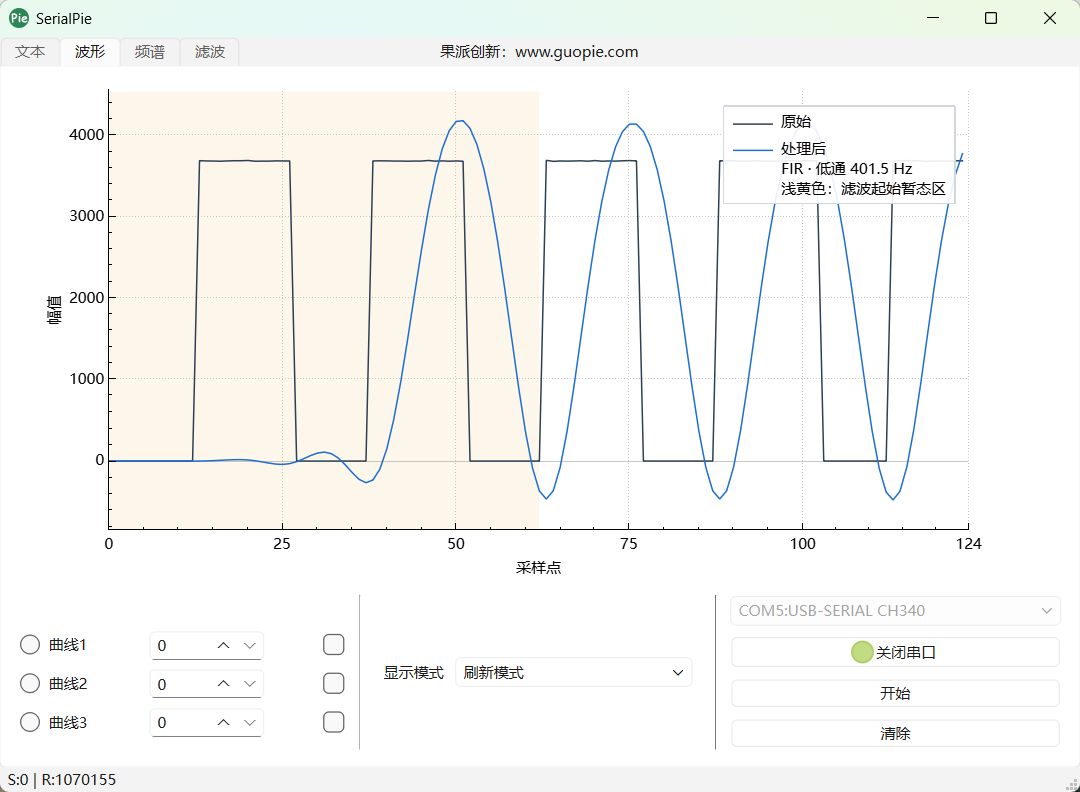The image size is (1080, 792).
Task: Click the 曲线1 value input field
Action: 206,645
